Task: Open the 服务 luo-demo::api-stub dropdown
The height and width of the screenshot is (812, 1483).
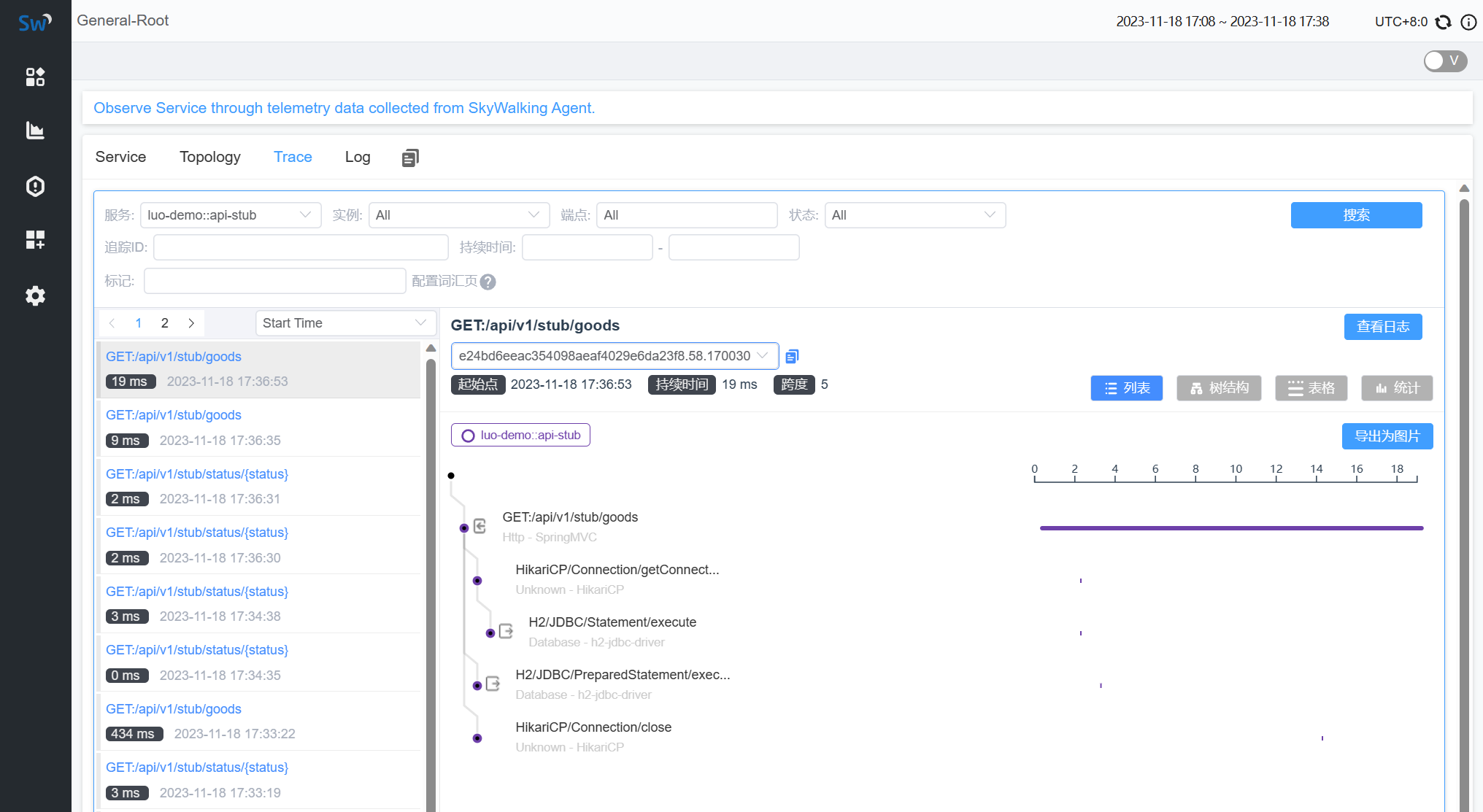Action: pyautogui.click(x=231, y=215)
